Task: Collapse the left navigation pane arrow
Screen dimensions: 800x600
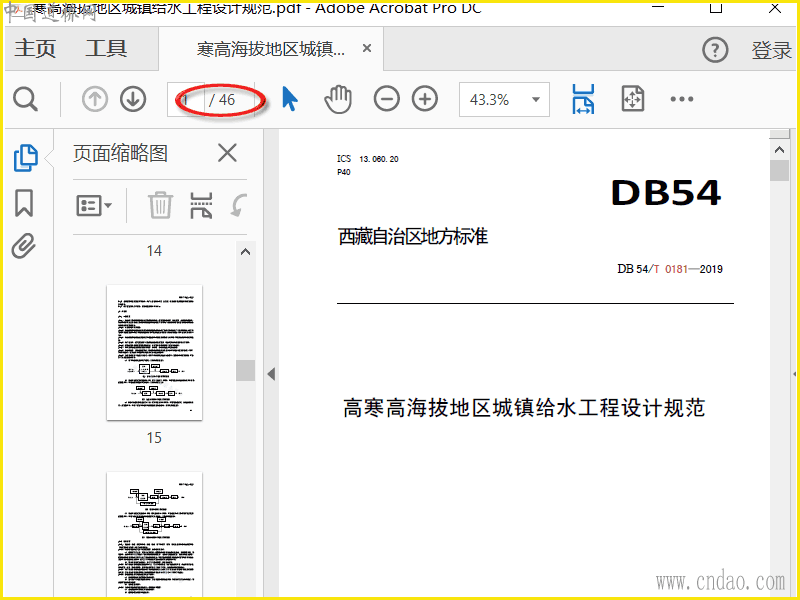Action: point(271,374)
